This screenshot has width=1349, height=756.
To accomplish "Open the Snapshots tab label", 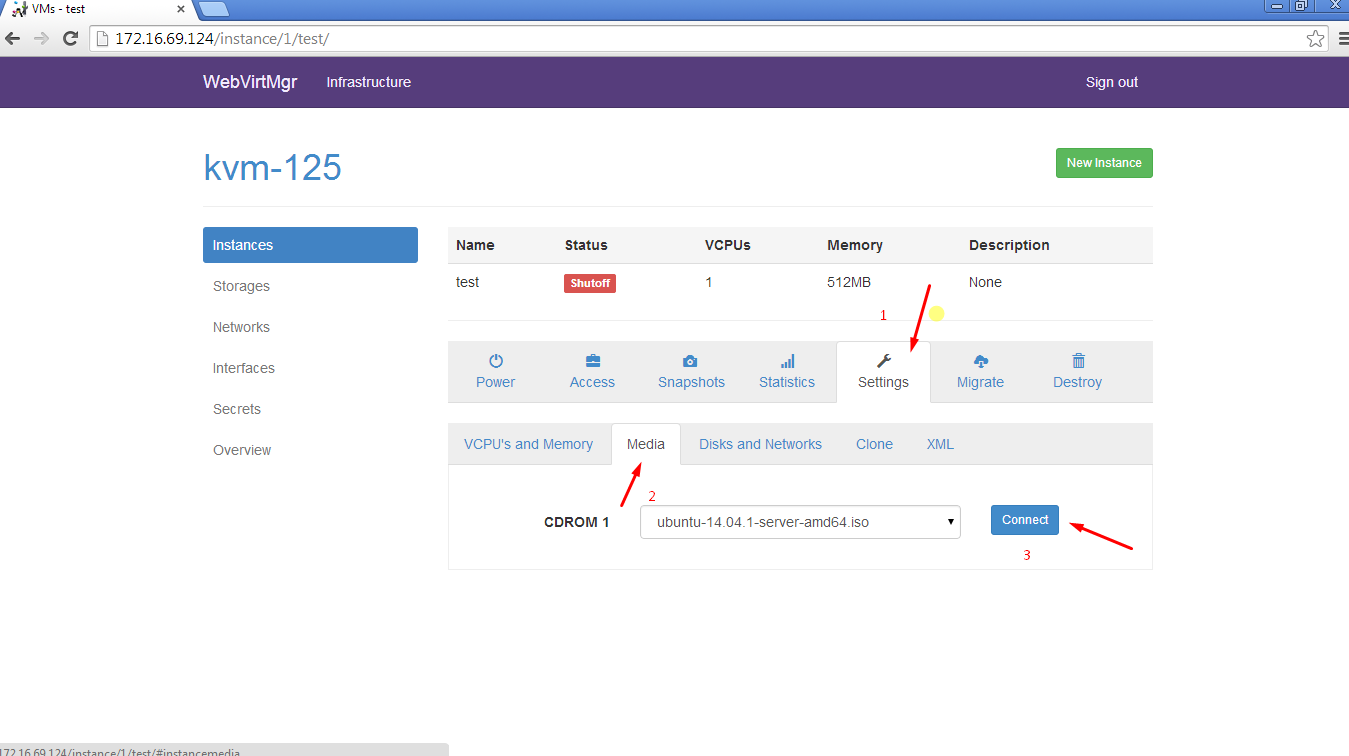I will point(691,382).
